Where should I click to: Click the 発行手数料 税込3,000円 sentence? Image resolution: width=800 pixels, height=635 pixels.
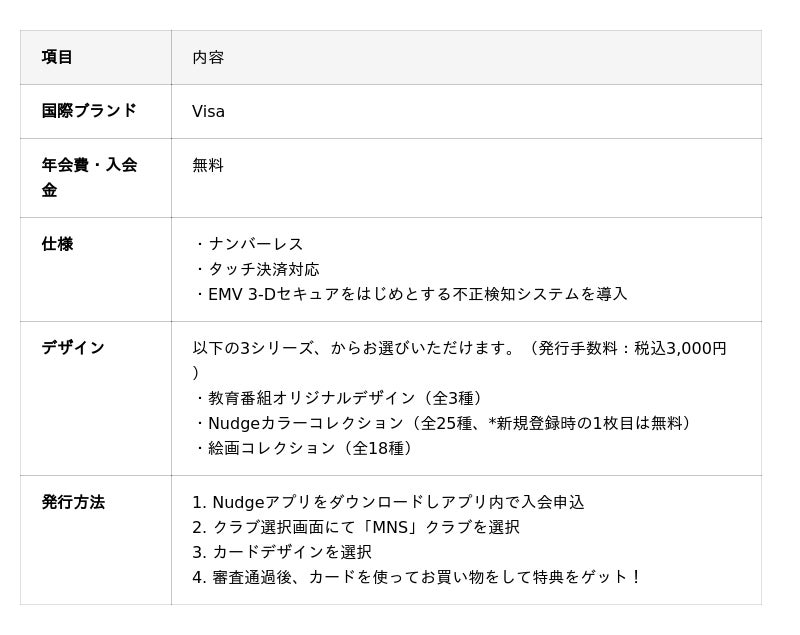[459, 348]
